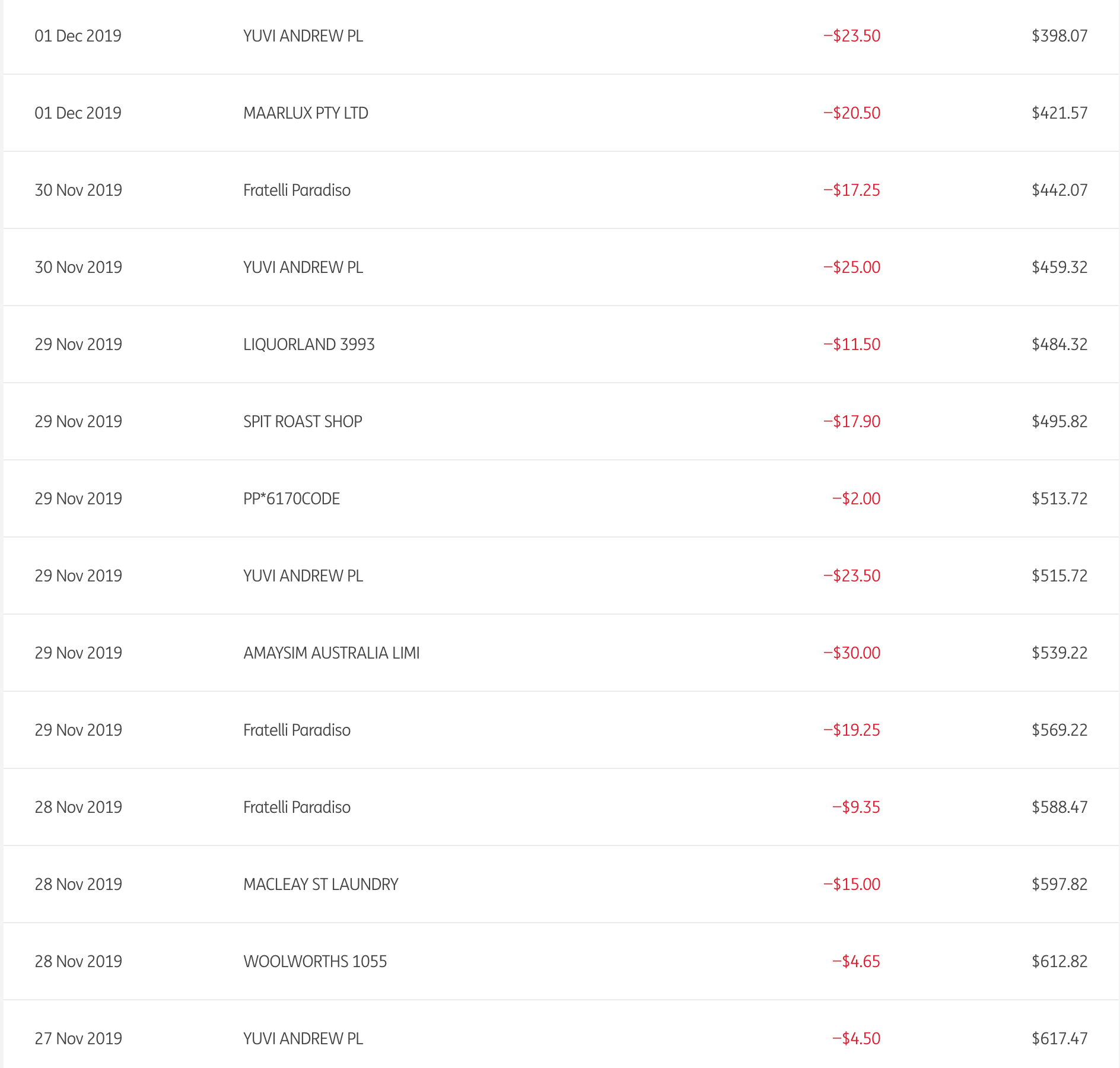Click the $597.82 balance figure

1059,884
